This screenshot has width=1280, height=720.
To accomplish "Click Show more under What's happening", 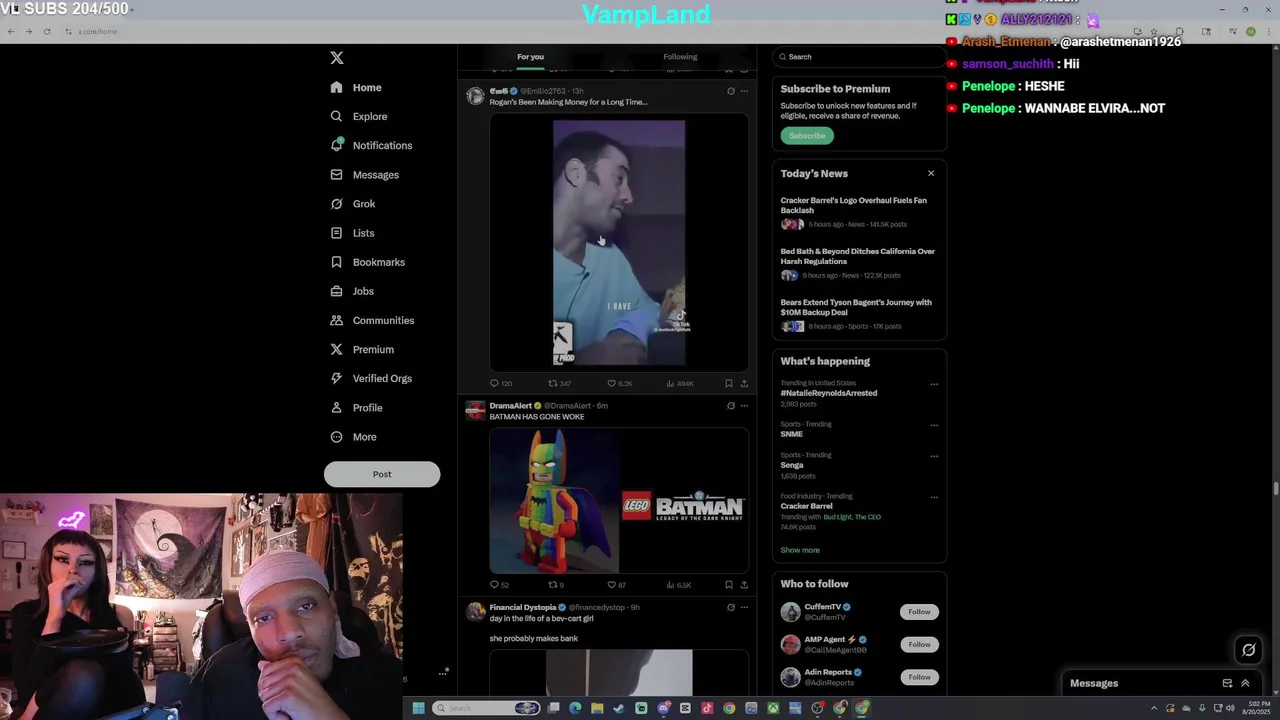I will click(800, 550).
